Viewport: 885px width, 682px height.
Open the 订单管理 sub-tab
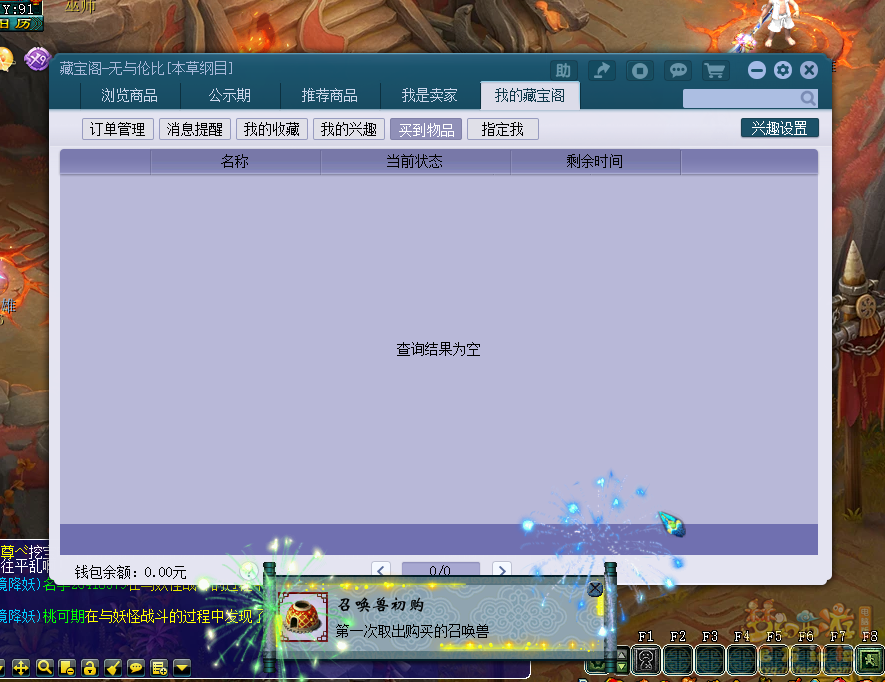pyautogui.click(x=117, y=129)
